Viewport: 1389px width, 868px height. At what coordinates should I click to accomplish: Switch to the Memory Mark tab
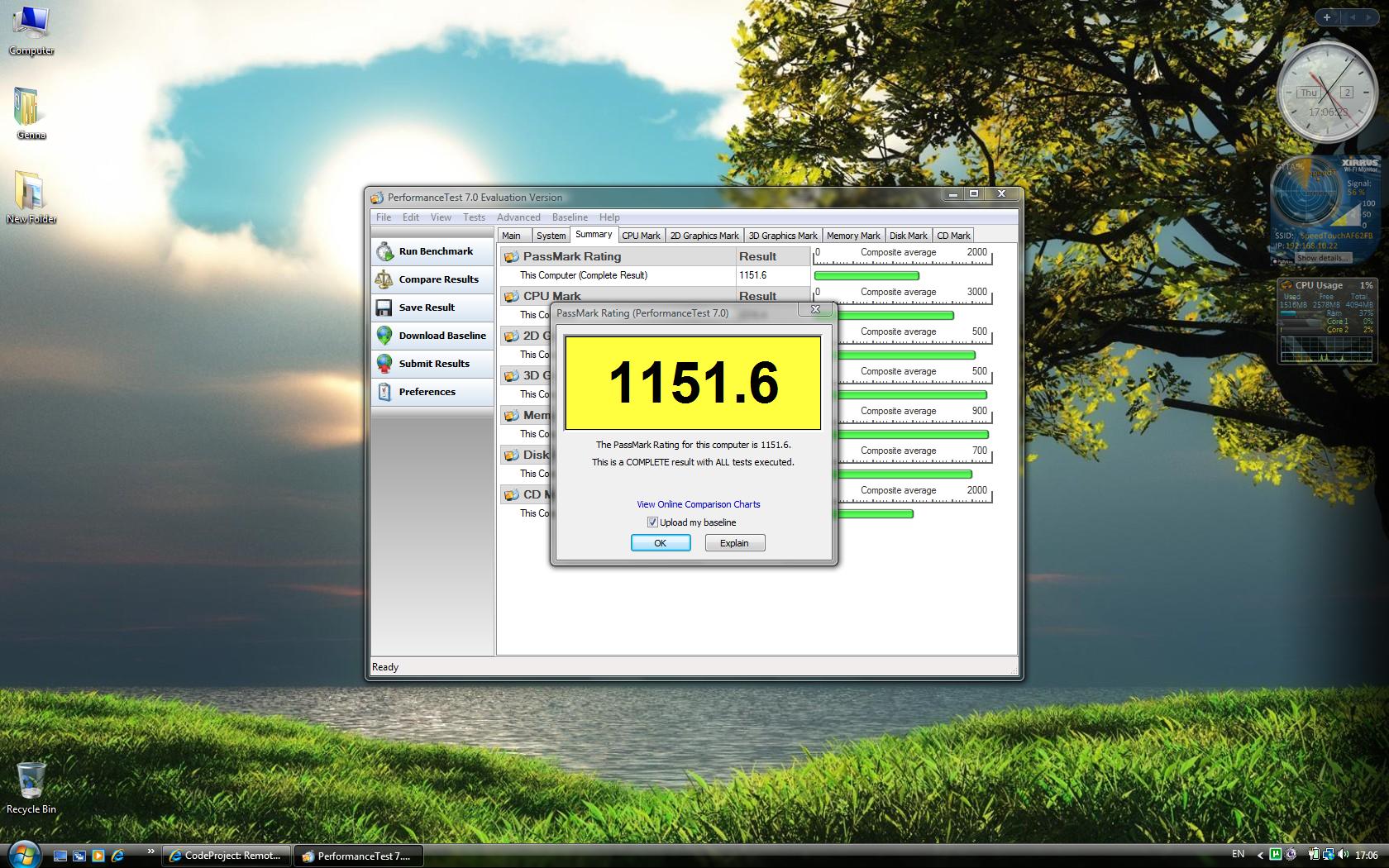click(853, 236)
